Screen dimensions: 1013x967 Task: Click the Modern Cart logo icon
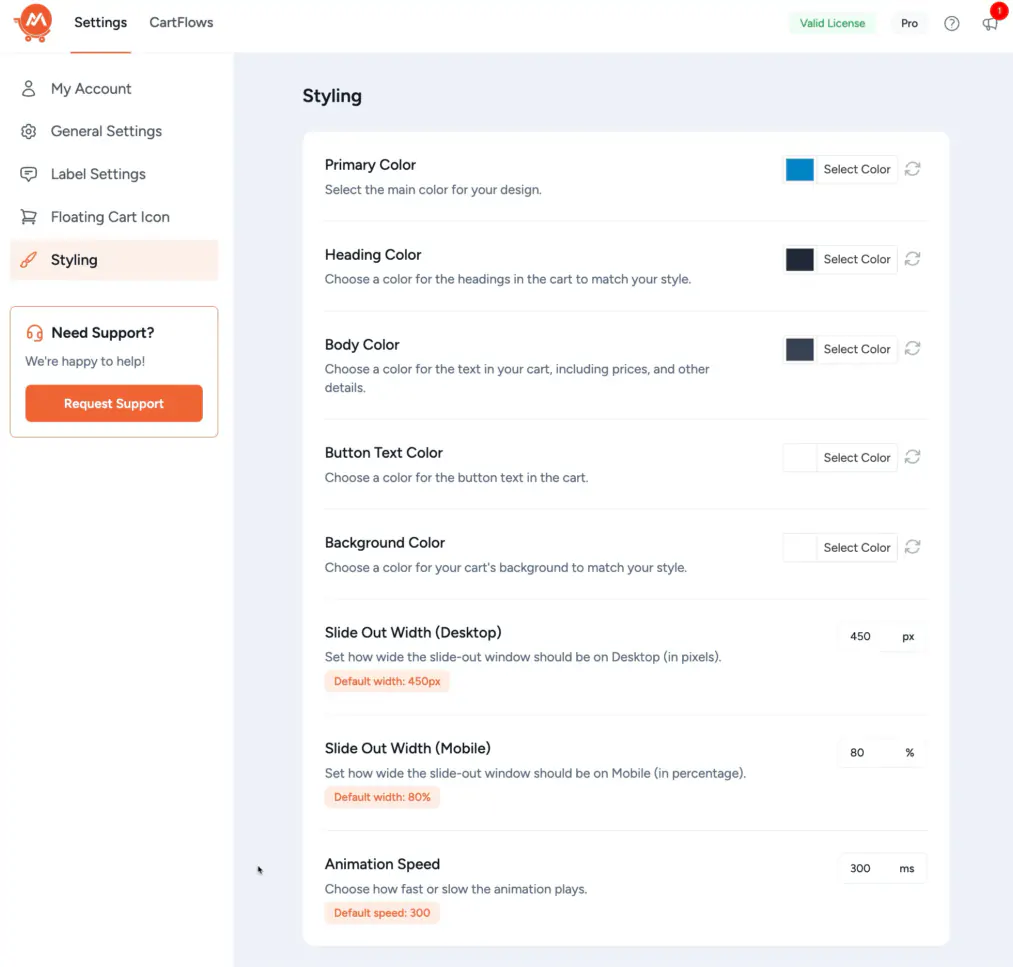point(33,23)
